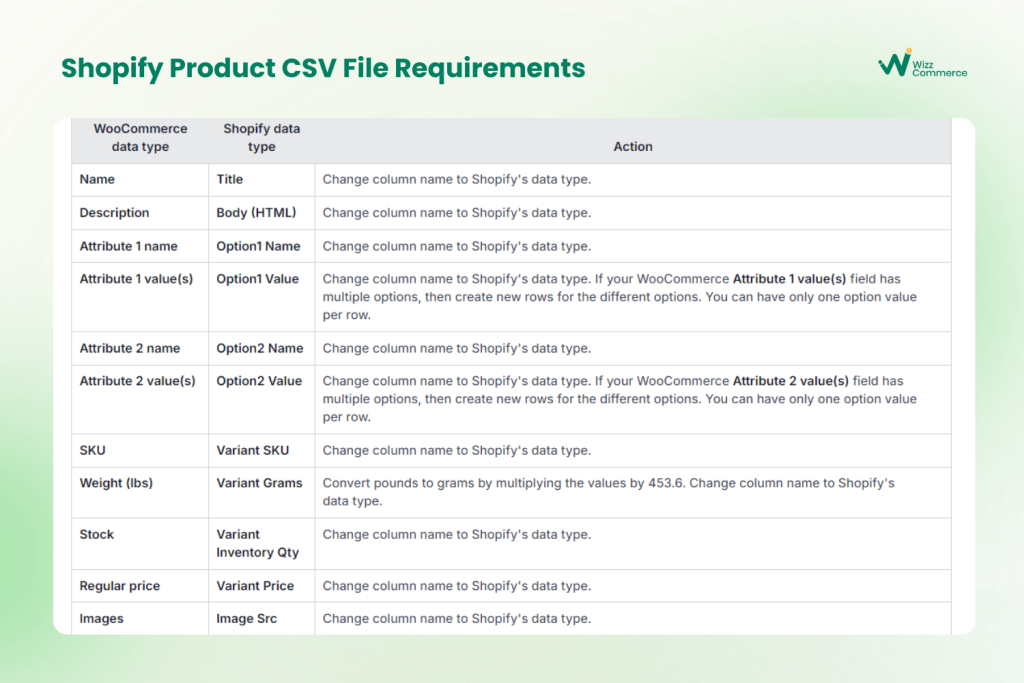Viewport: 1024px width, 683px height.
Task: Click the action text in the Description row
Action: [x=456, y=213]
